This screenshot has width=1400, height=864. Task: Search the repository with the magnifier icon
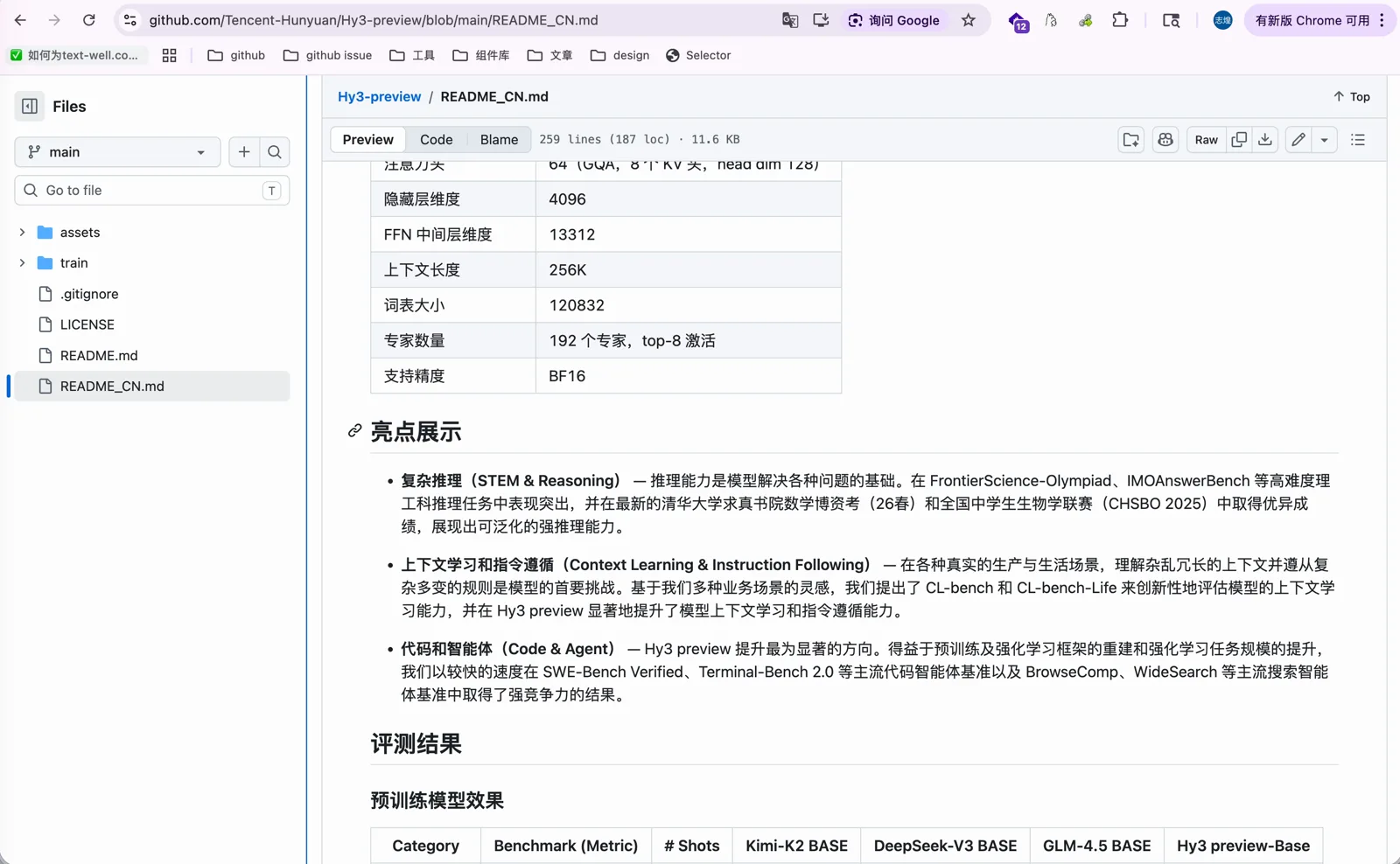tap(275, 152)
